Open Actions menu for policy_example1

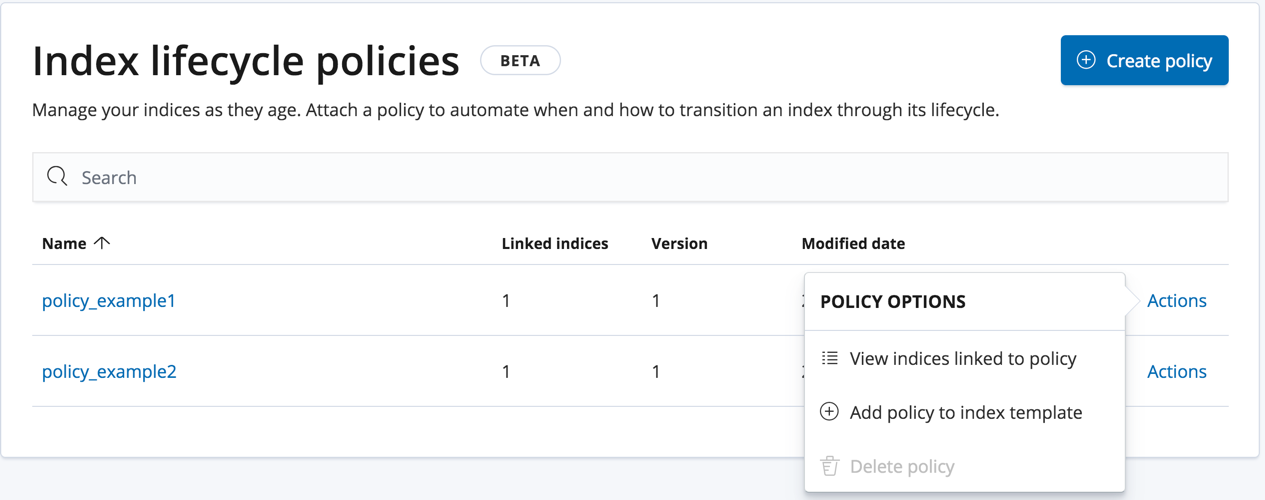[1176, 300]
